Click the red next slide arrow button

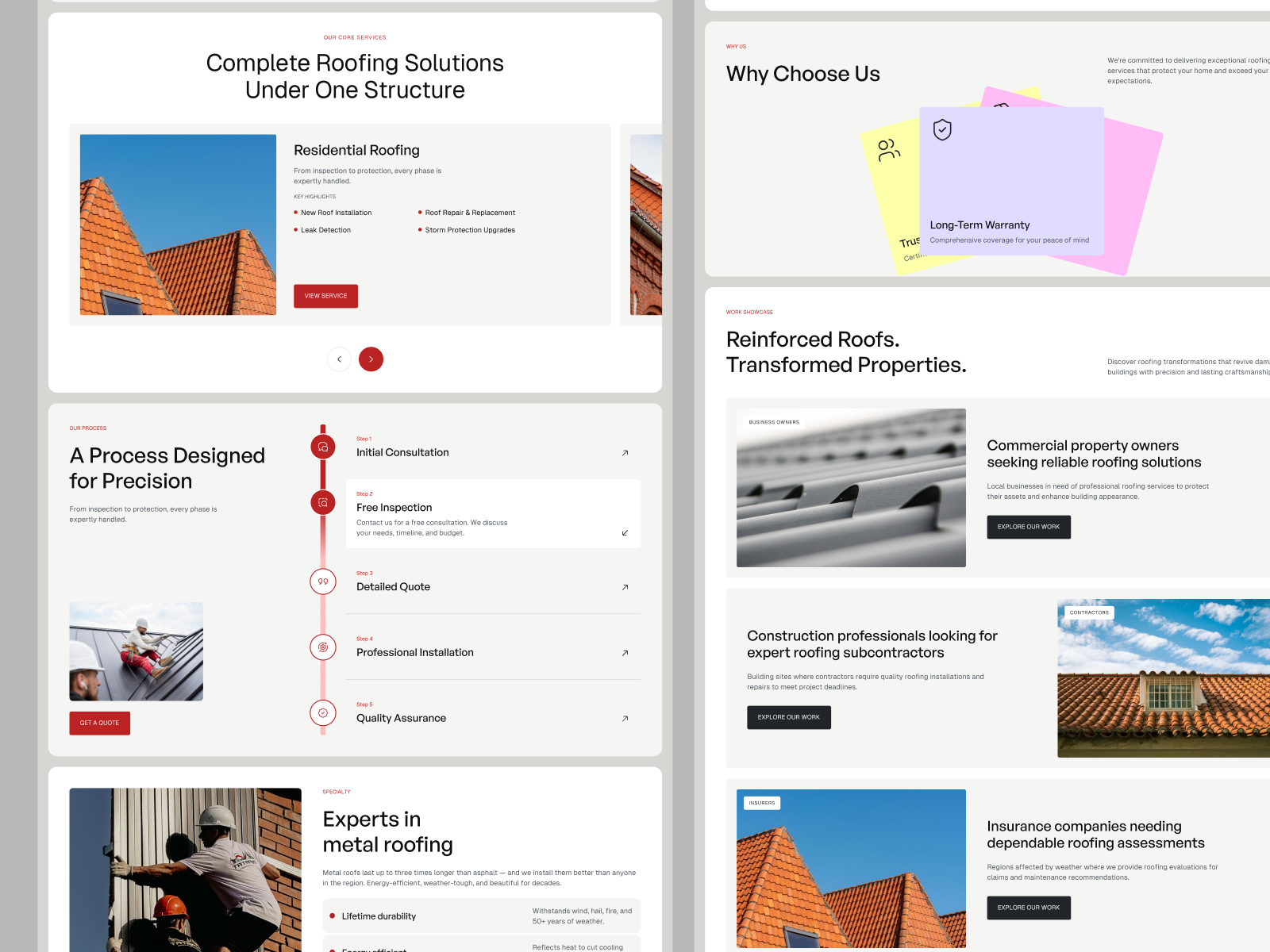tap(371, 359)
